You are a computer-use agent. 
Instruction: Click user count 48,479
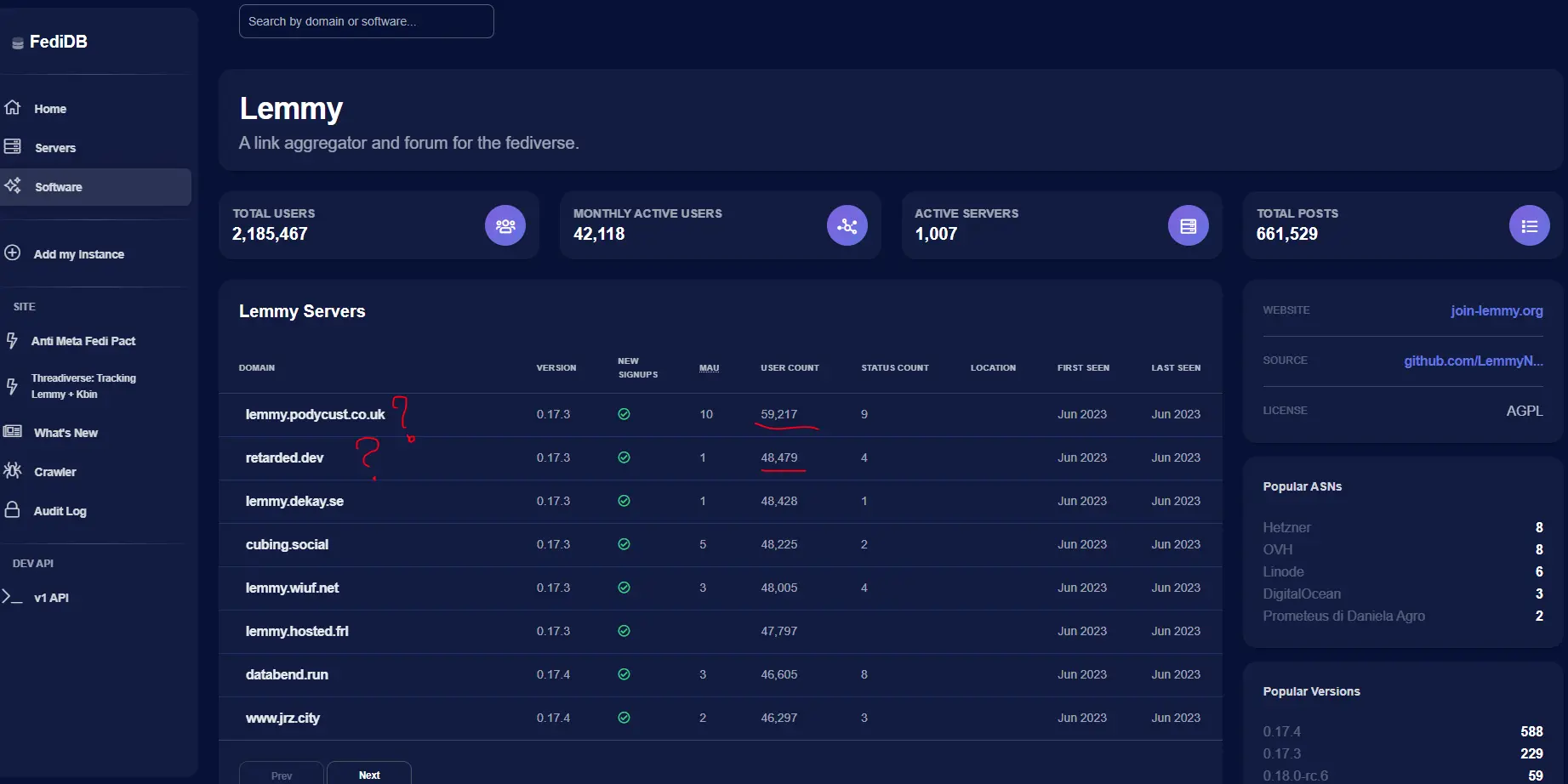[779, 457]
